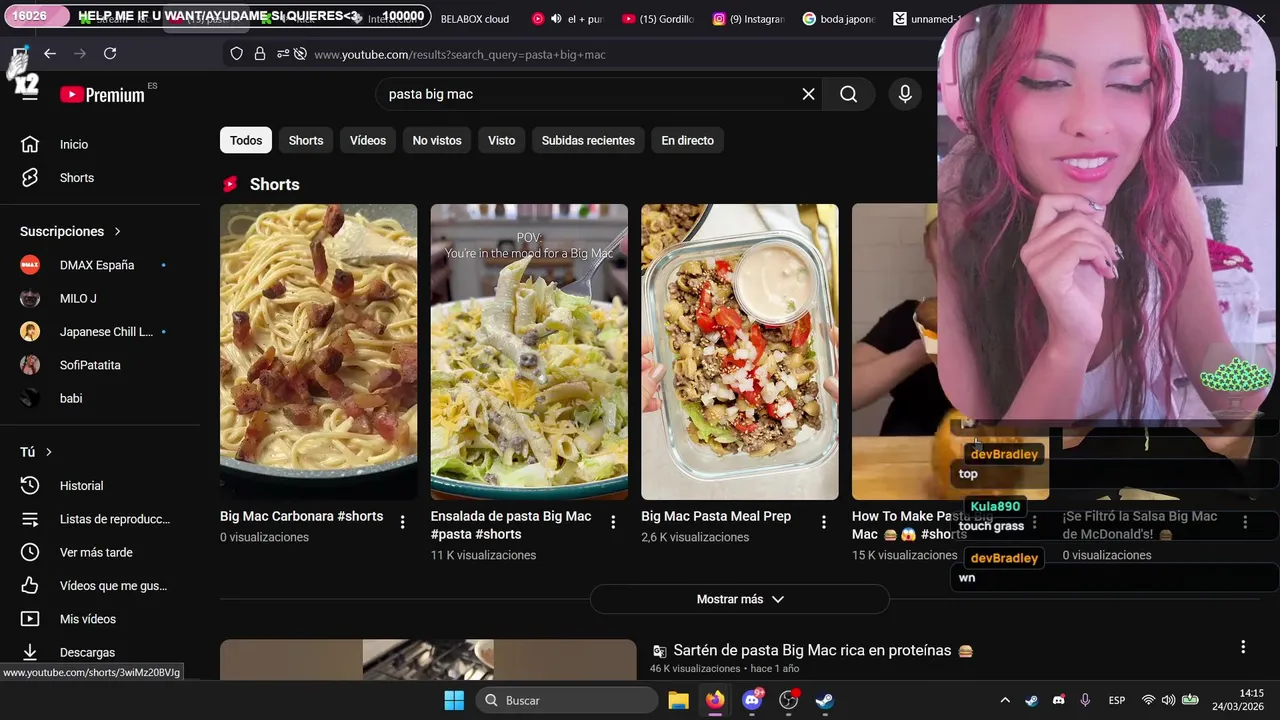Open options for Sartén de pasta Big Mac video

(1243, 647)
